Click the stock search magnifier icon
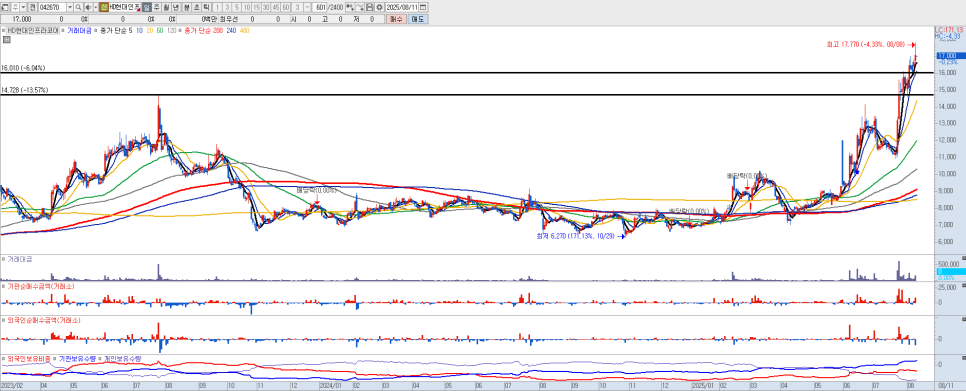 (x=78, y=7)
